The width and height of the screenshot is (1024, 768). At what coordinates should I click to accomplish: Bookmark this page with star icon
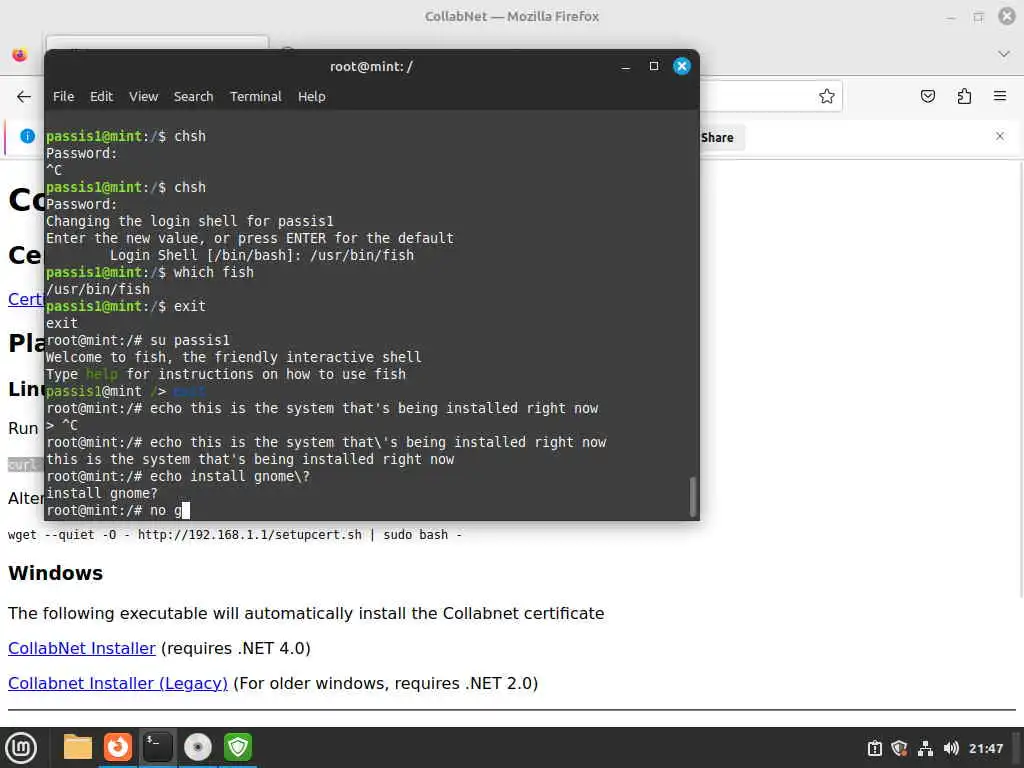pyautogui.click(x=827, y=97)
